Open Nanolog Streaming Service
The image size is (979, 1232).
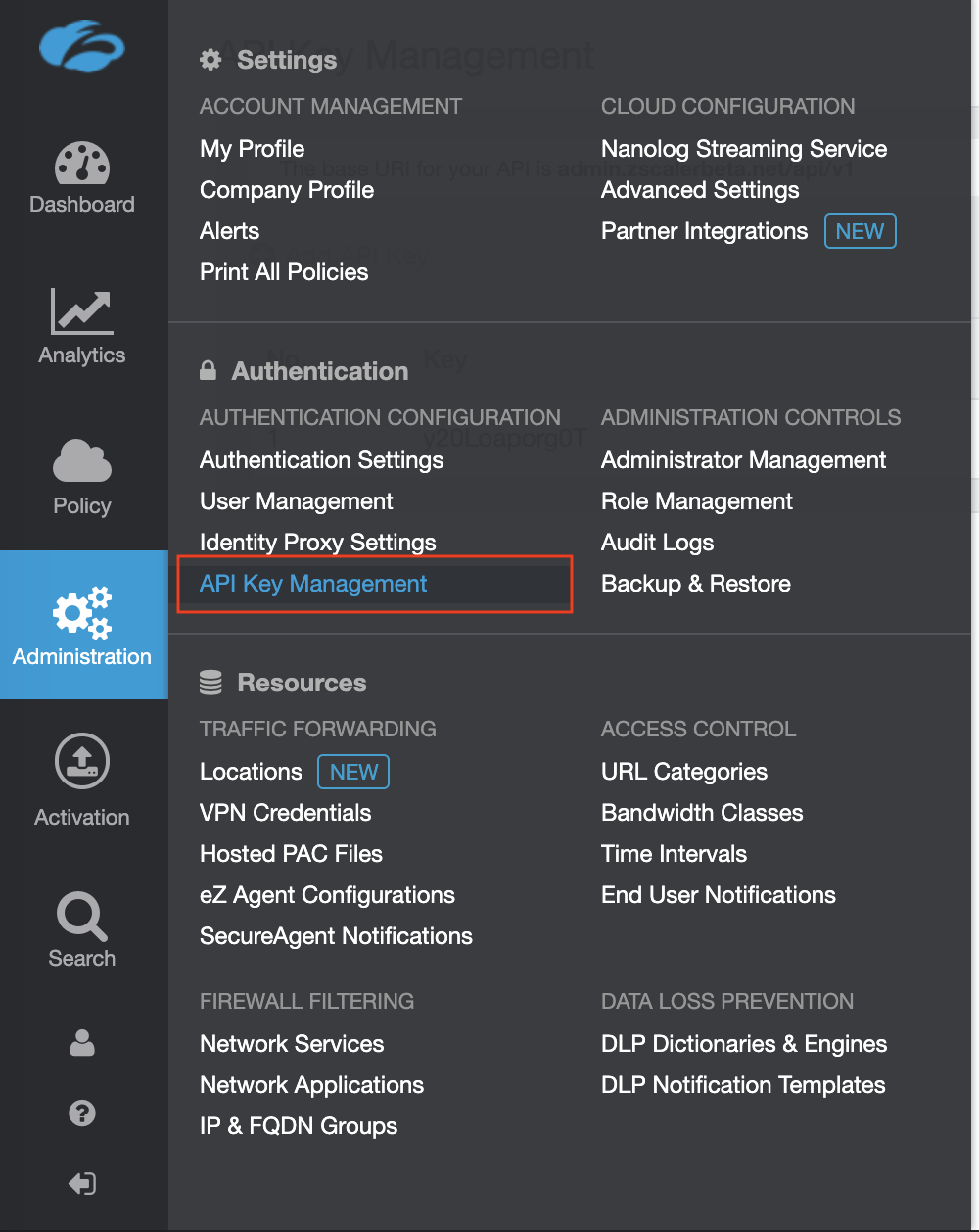744,149
